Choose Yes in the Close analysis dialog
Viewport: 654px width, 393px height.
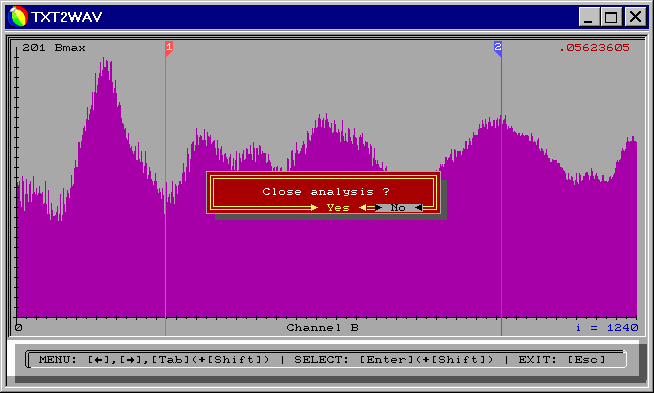[x=338, y=207]
